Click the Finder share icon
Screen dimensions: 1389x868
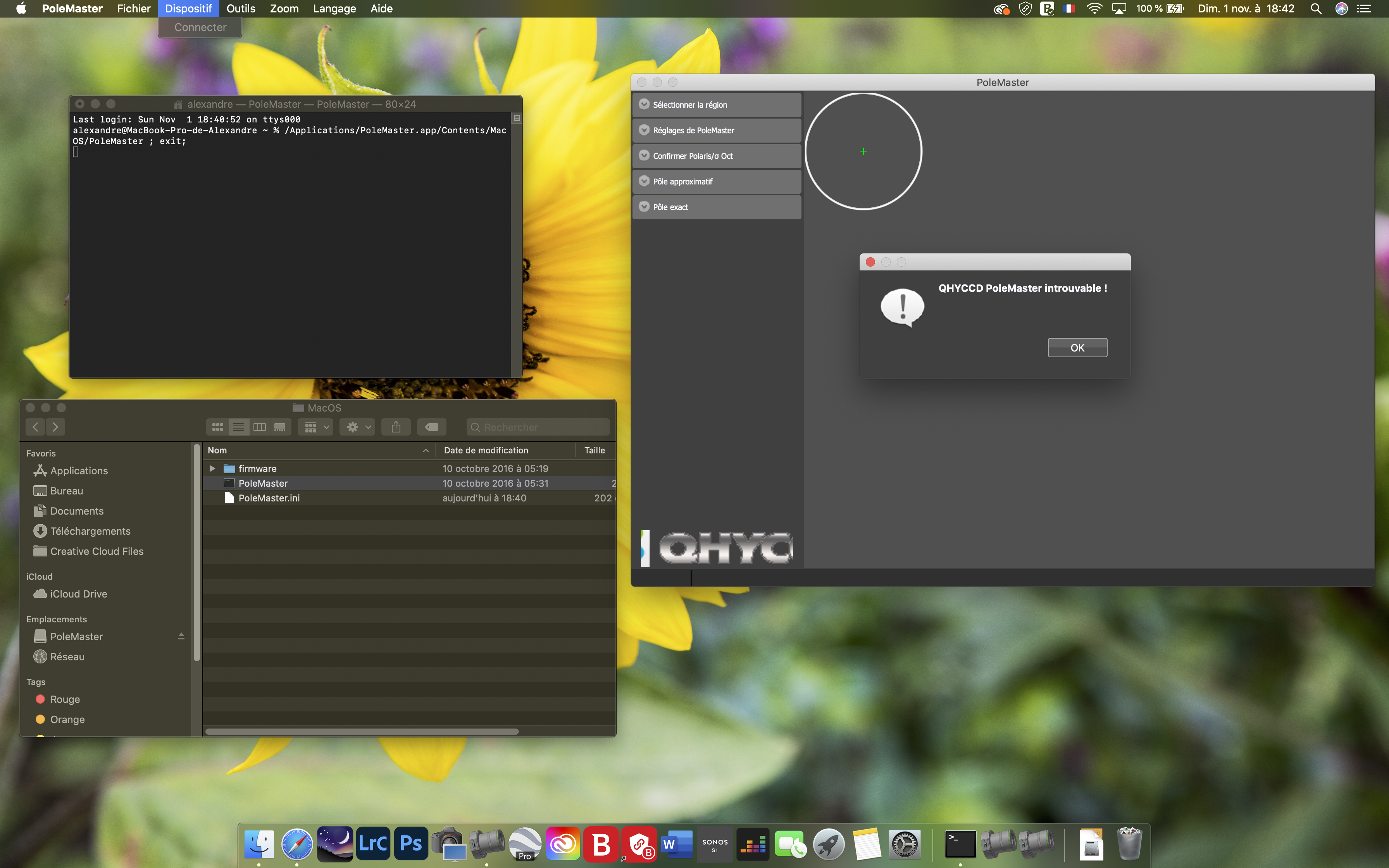(396, 427)
